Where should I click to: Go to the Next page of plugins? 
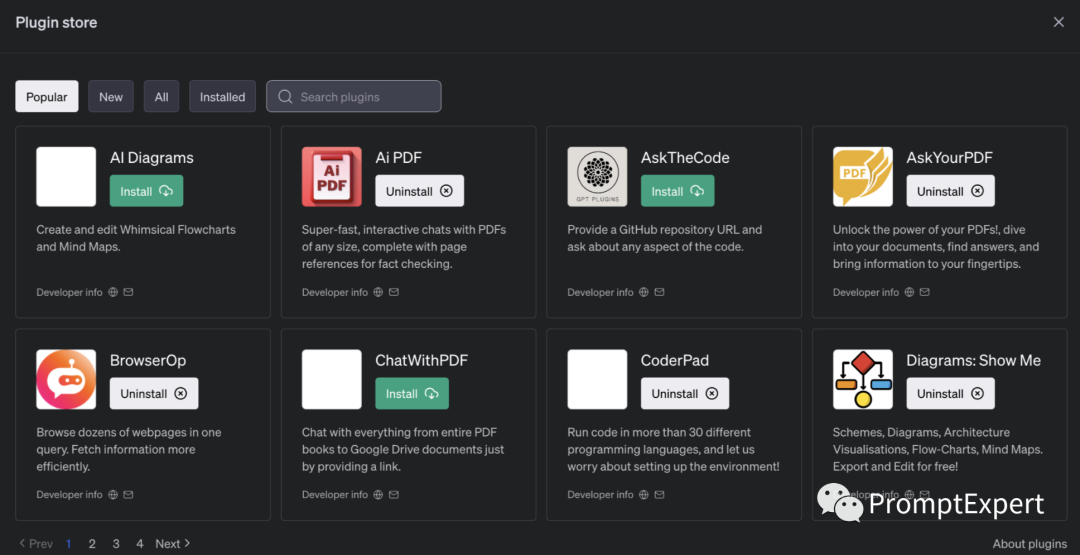[x=172, y=543]
